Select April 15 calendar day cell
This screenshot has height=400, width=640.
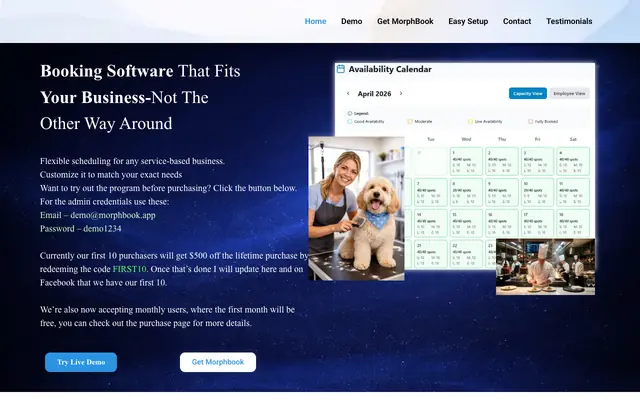pyautogui.click(x=466, y=223)
